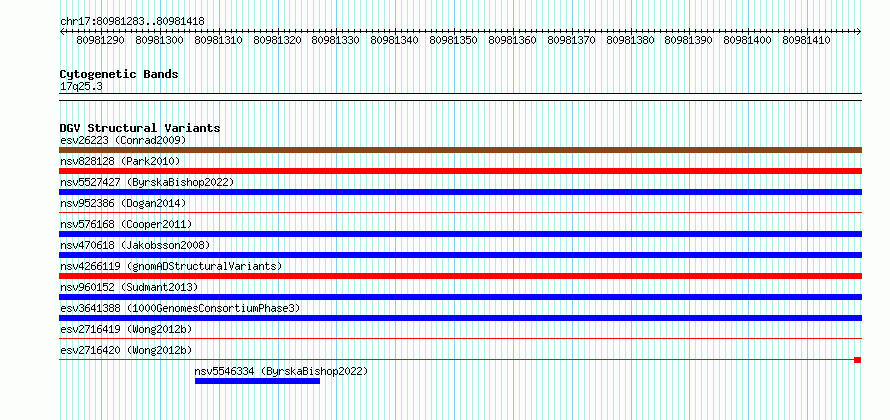
Task: Click ruler position 80981330
Action: pyautogui.click(x=335, y=40)
